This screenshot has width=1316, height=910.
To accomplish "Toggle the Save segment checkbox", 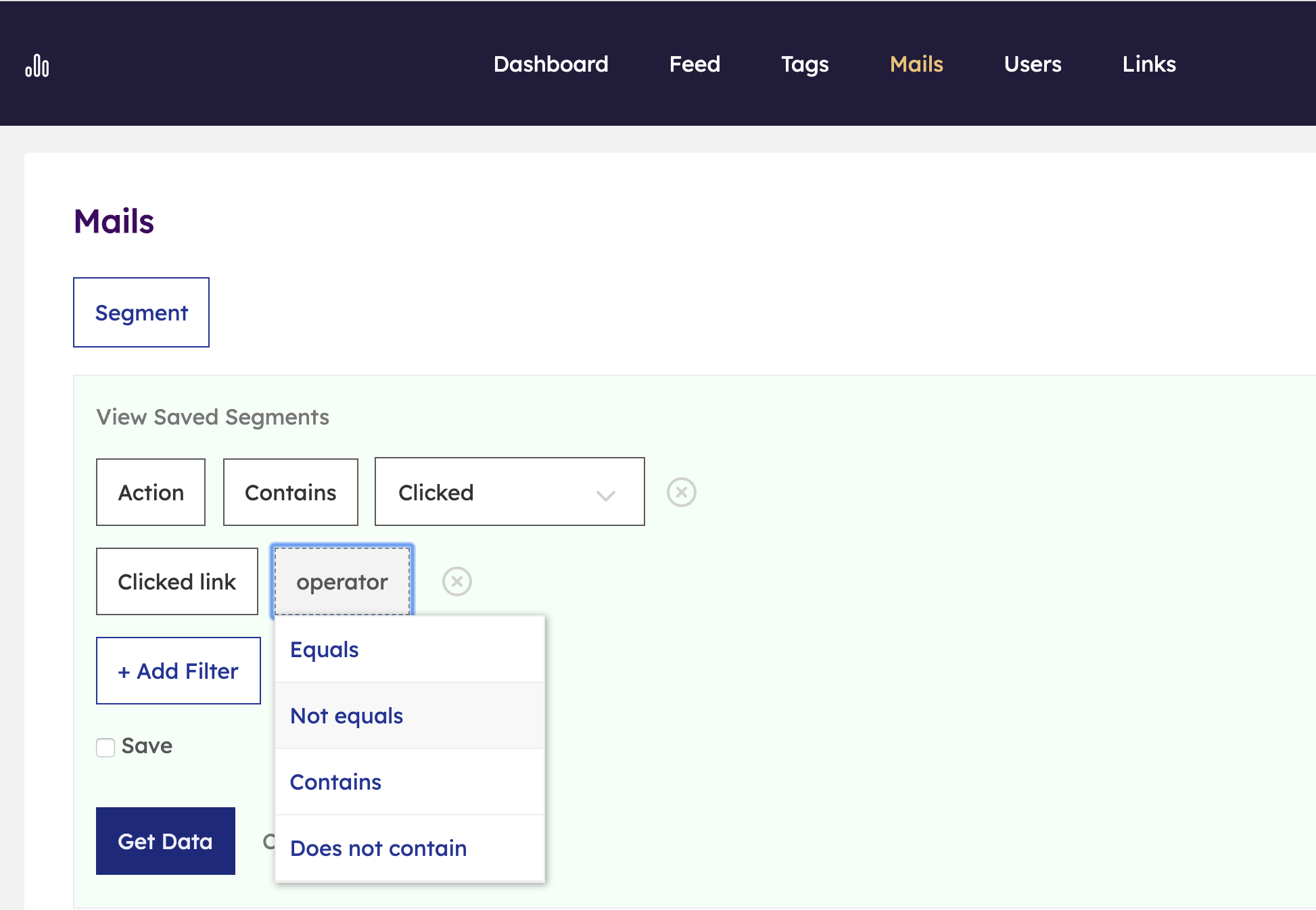I will [105, 747].
